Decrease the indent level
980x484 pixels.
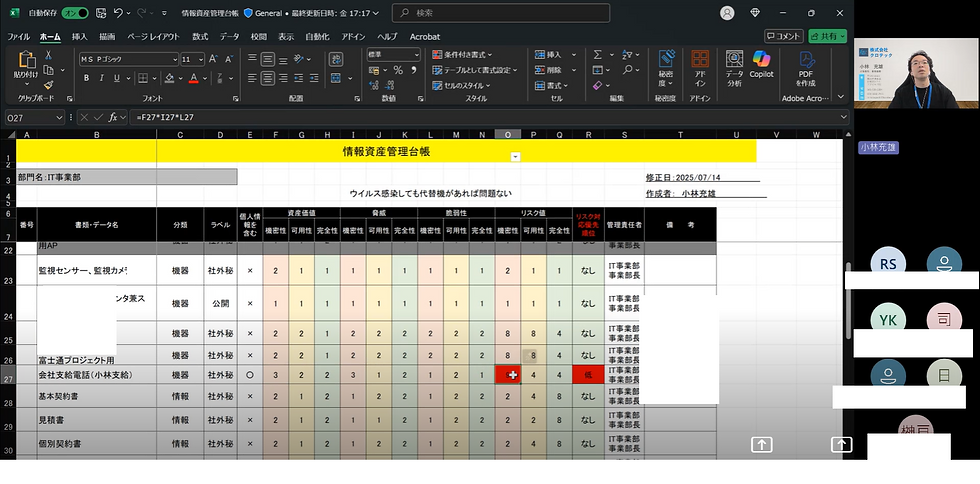tap(299, 78)
